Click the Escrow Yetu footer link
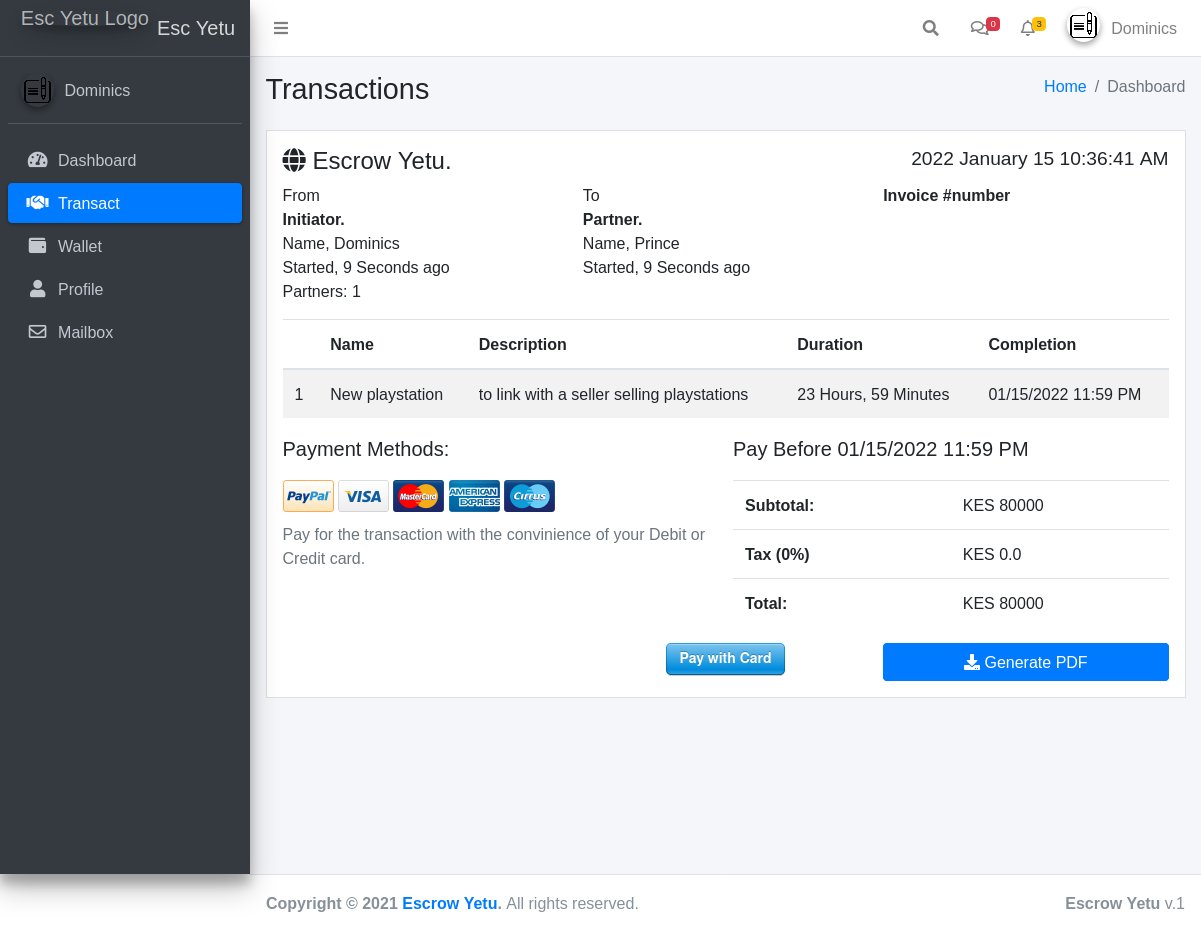Screen dimensions: 1201x931 coord(451,903)
